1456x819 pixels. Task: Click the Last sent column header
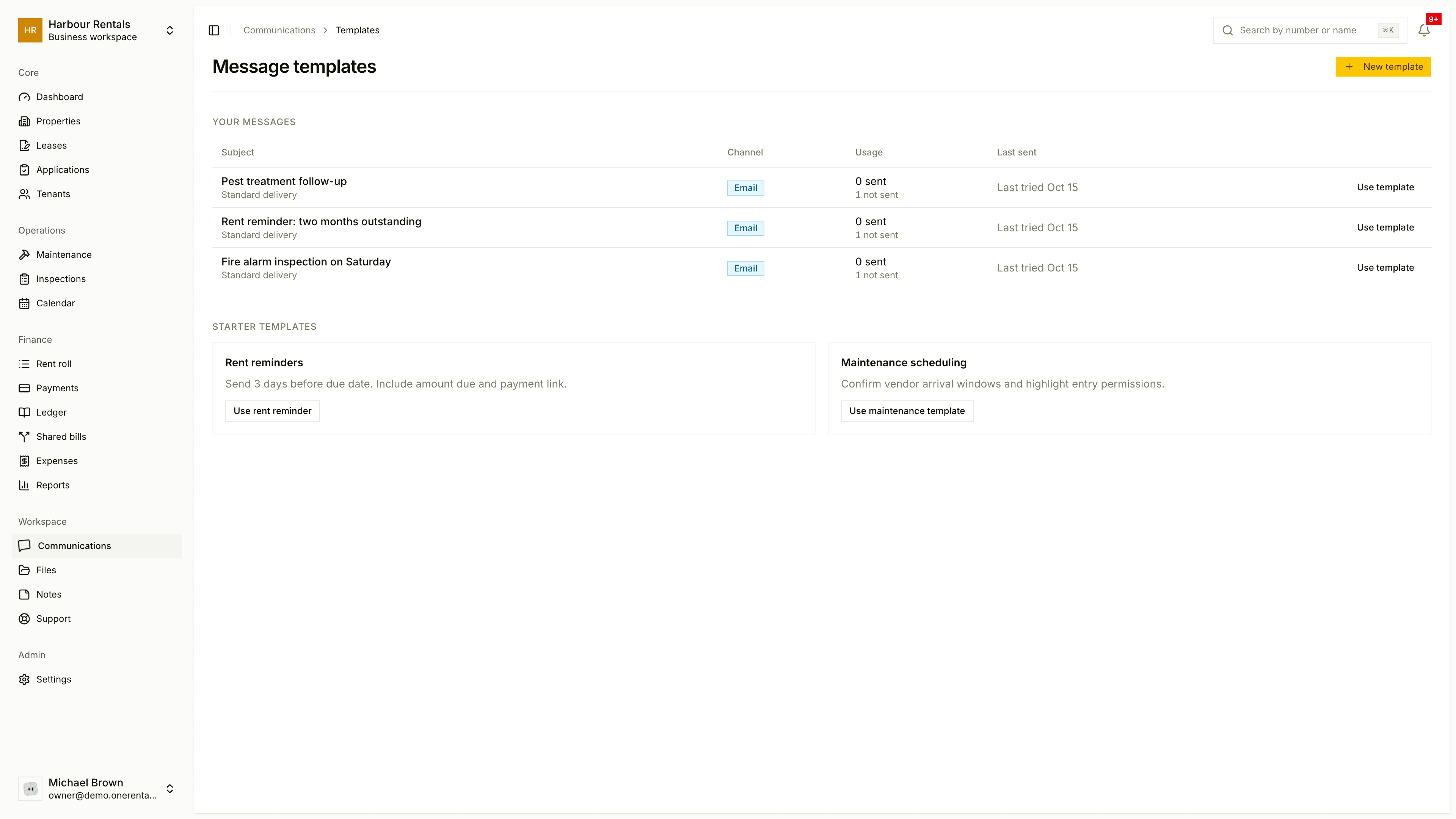1016,152
